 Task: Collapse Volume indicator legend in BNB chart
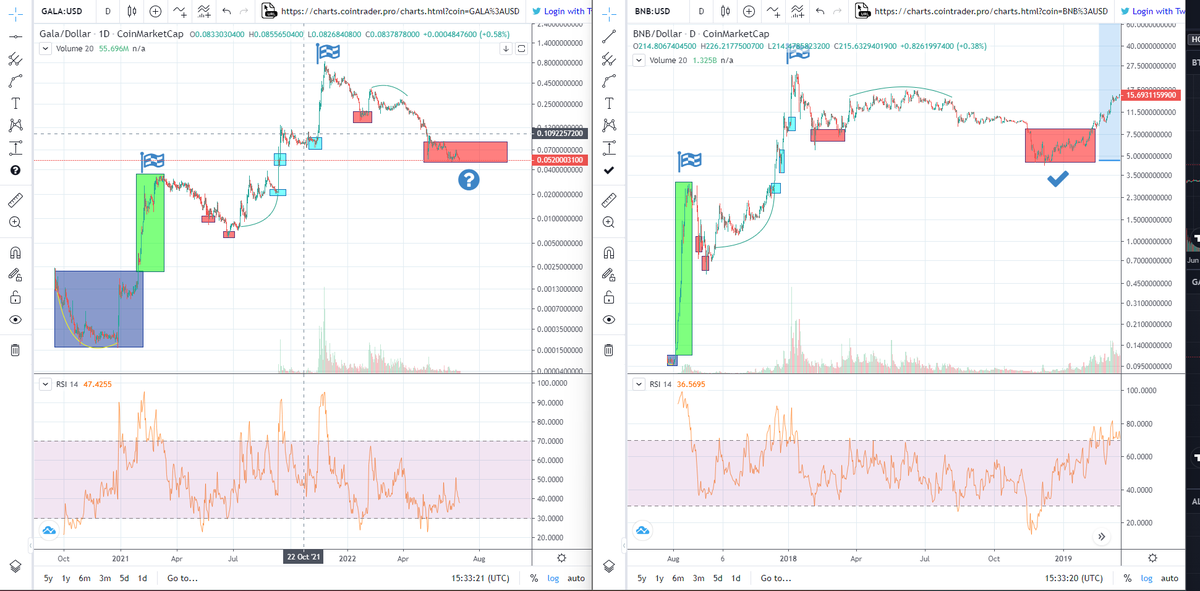(640, 60)
